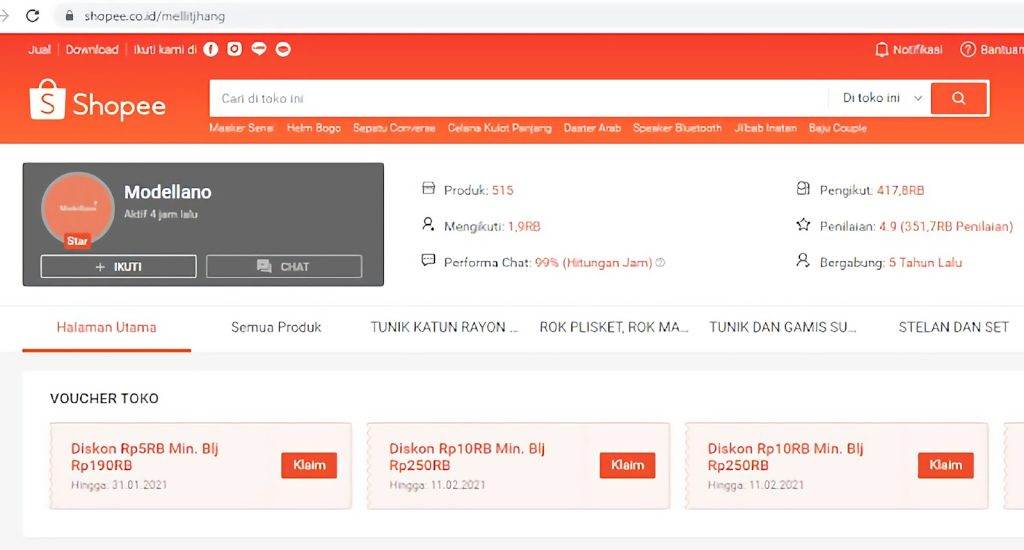The height and width of the screenshot is (550, 1024).
Task: Click the Star seller badge
Action: coord(77,241)
